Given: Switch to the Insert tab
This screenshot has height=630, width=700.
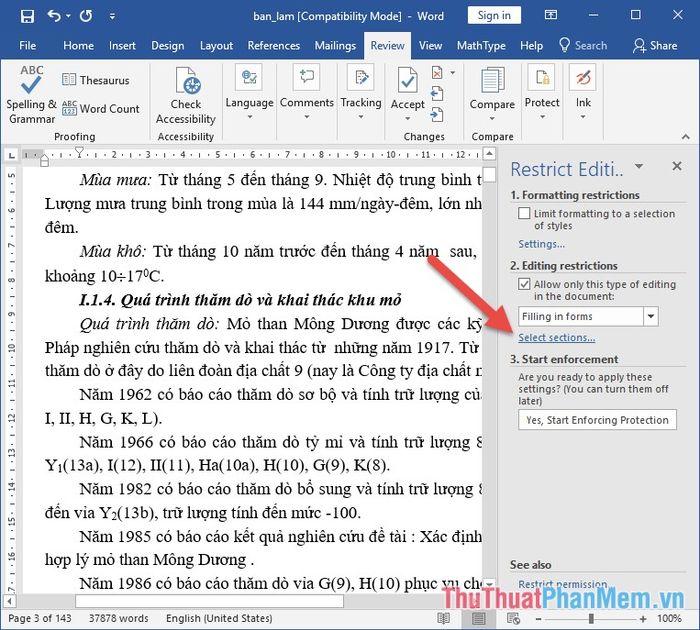Looking at the screenshot, I should tap(122, 46).
